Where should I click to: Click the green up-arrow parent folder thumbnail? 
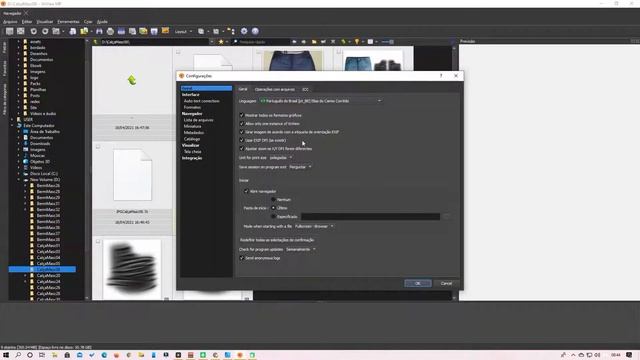click(132, 80)
